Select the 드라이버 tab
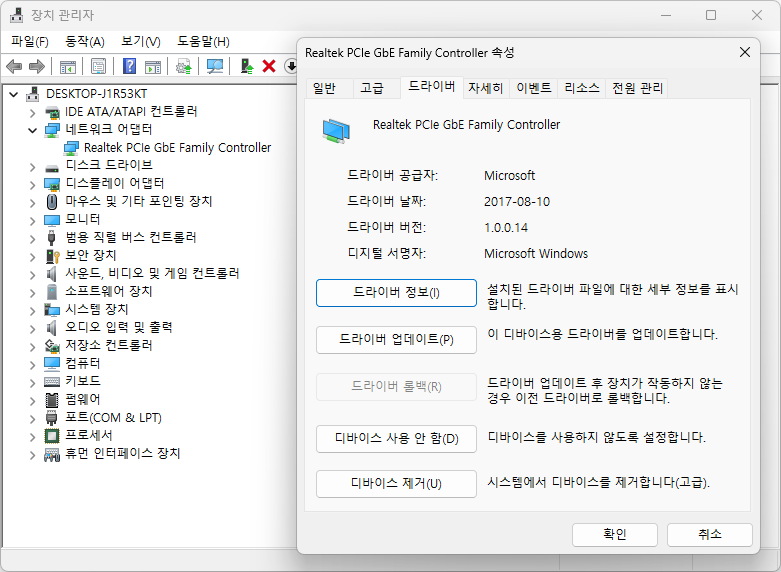This screenshot has width=781, height=572. click(x=431, y=87)
